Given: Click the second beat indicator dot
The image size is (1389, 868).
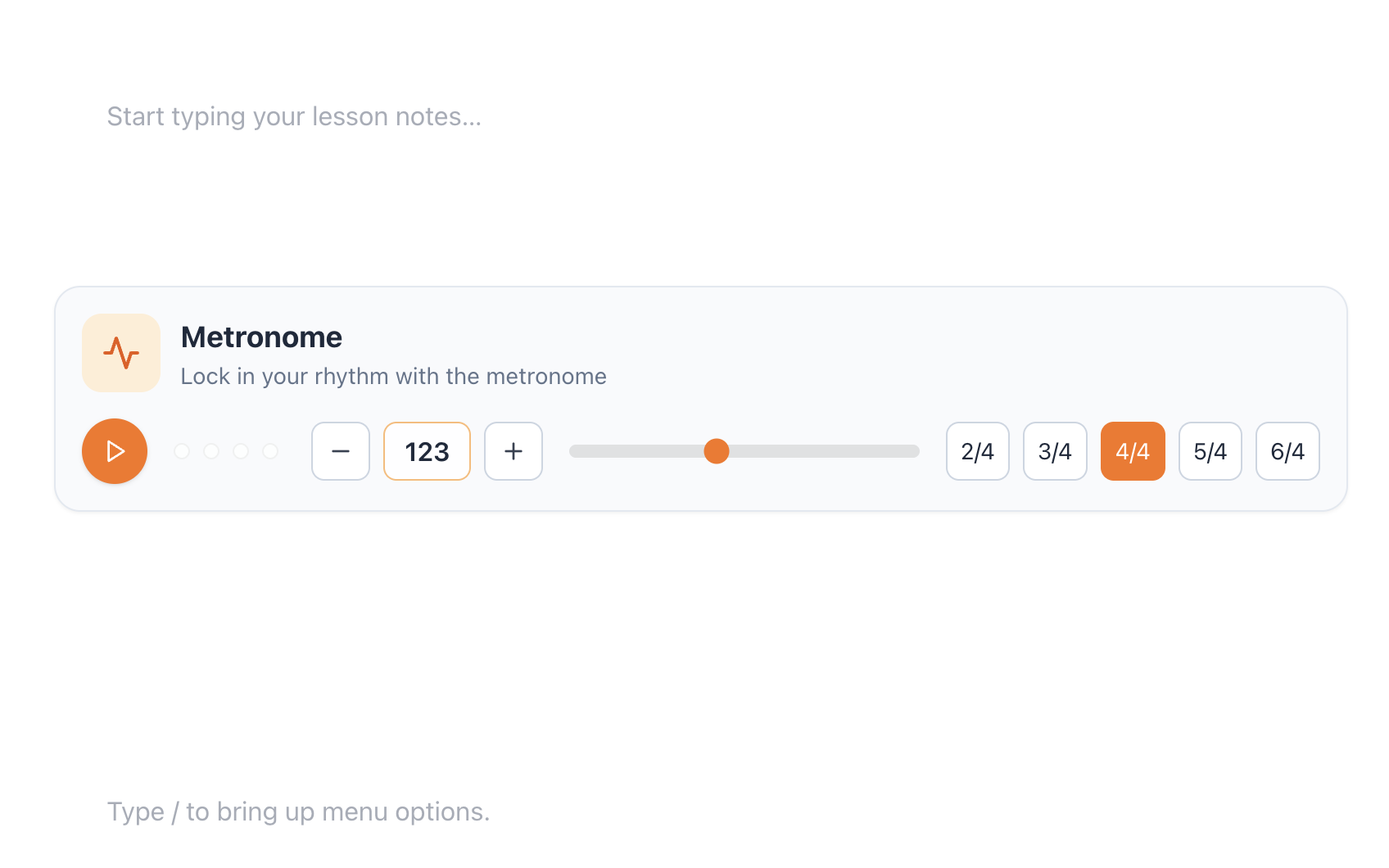Looking at the screenshot, I should click(x=212, y=451).
